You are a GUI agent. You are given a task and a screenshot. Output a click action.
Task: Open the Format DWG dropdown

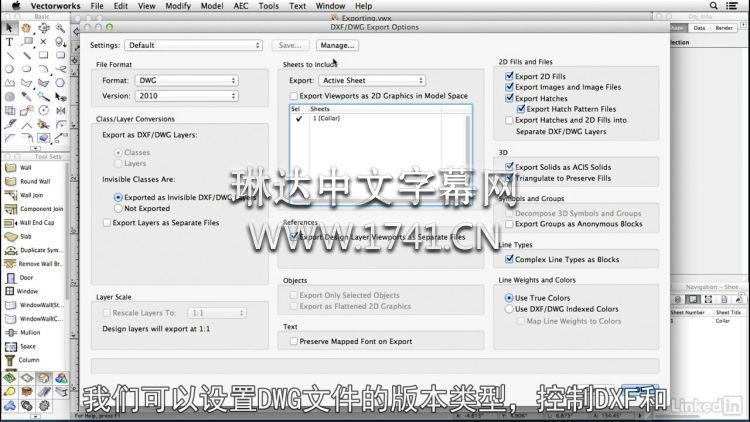click(187, 80)
